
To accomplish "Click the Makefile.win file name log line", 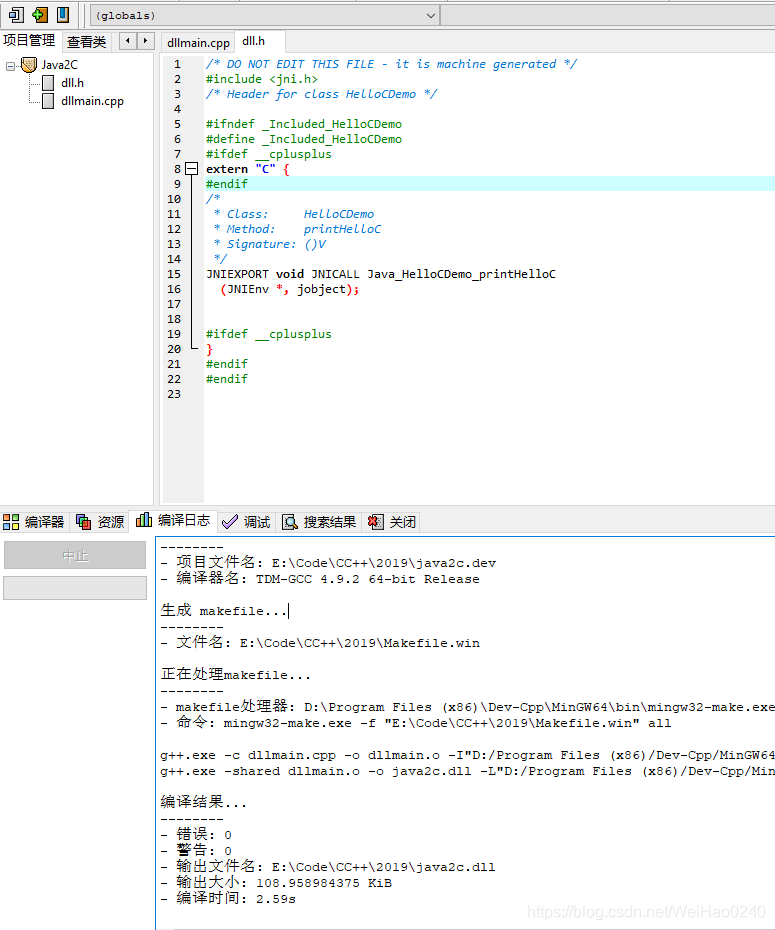I will tap(320, 643).
